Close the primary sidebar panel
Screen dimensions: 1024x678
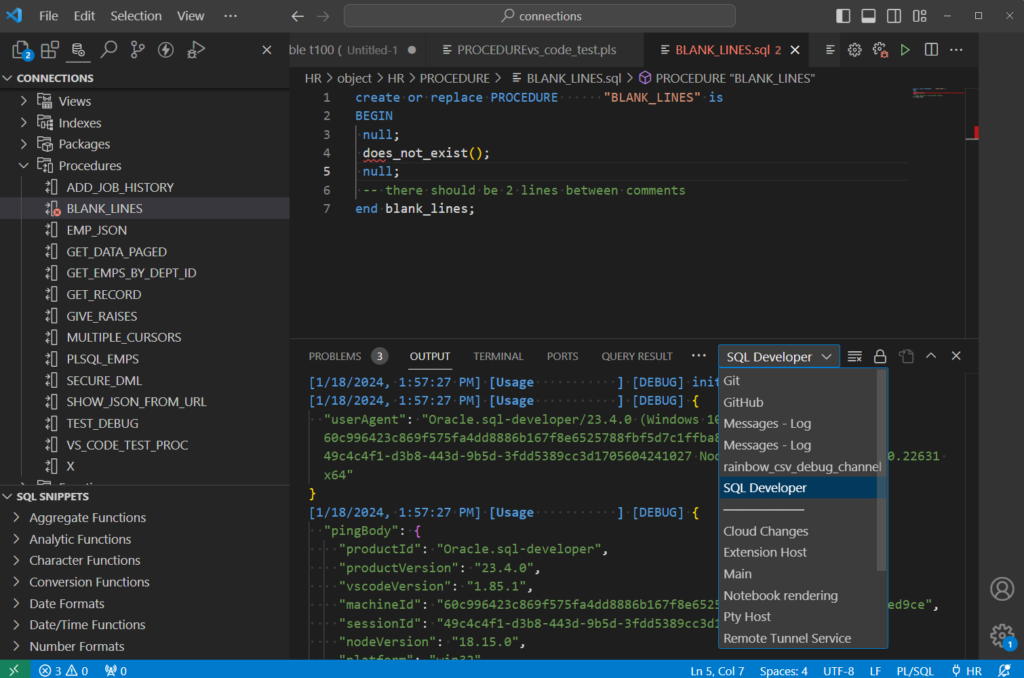click(x=266, y=50)
